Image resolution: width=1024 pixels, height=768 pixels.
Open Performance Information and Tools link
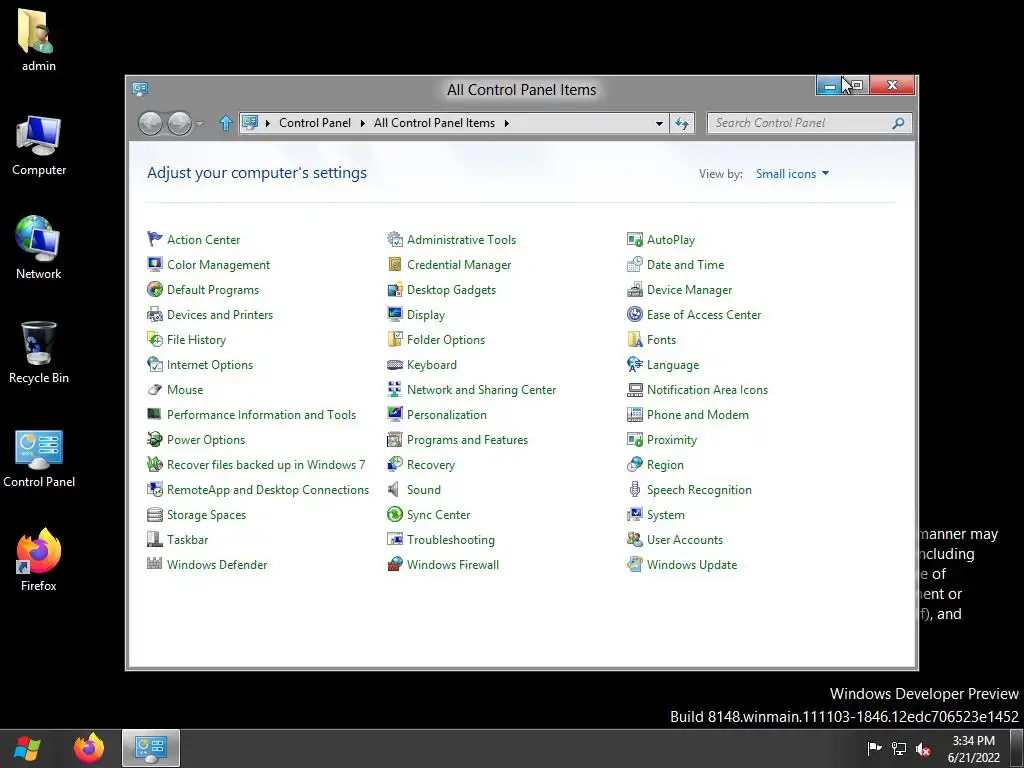click(x=261, y=415)
